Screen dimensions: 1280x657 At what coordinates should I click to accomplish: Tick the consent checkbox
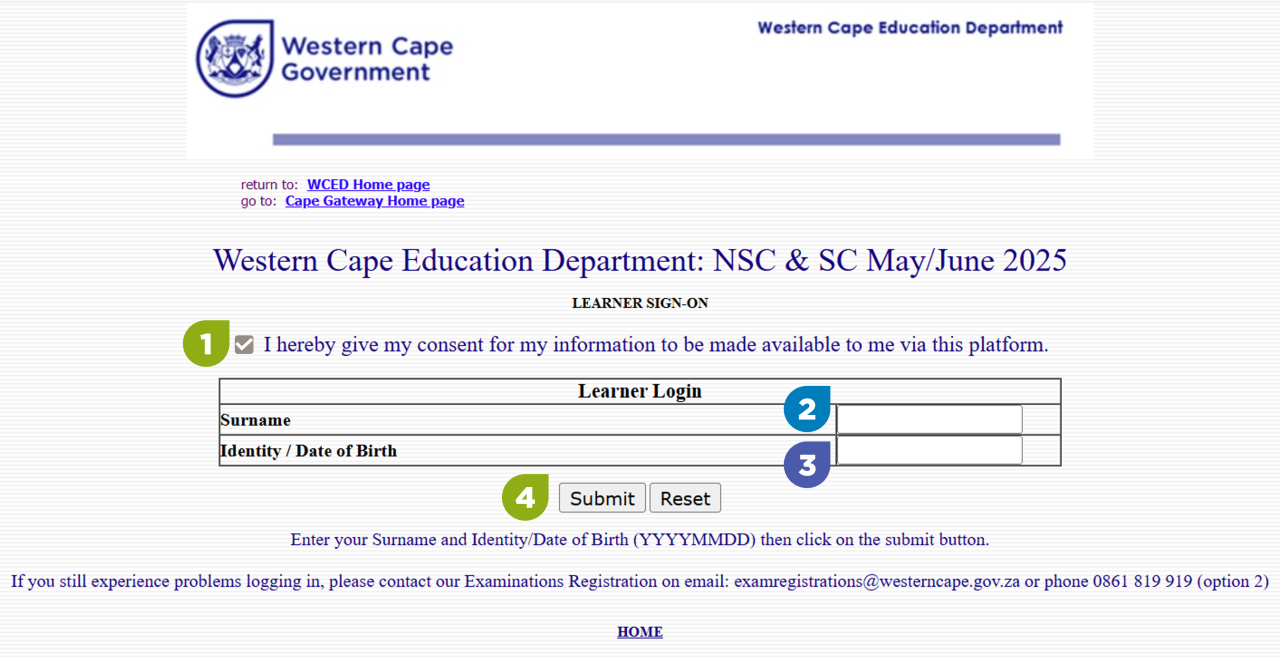245,345
